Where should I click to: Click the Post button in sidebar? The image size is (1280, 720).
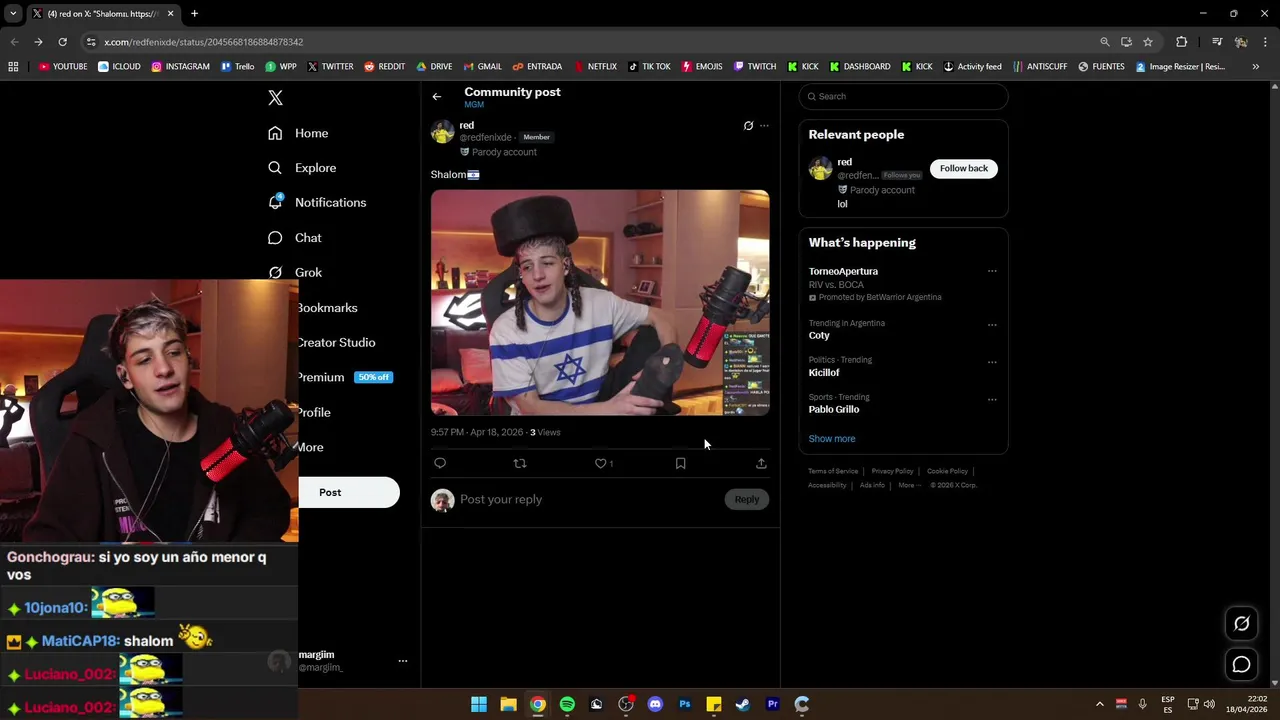(x=348, y=492)
